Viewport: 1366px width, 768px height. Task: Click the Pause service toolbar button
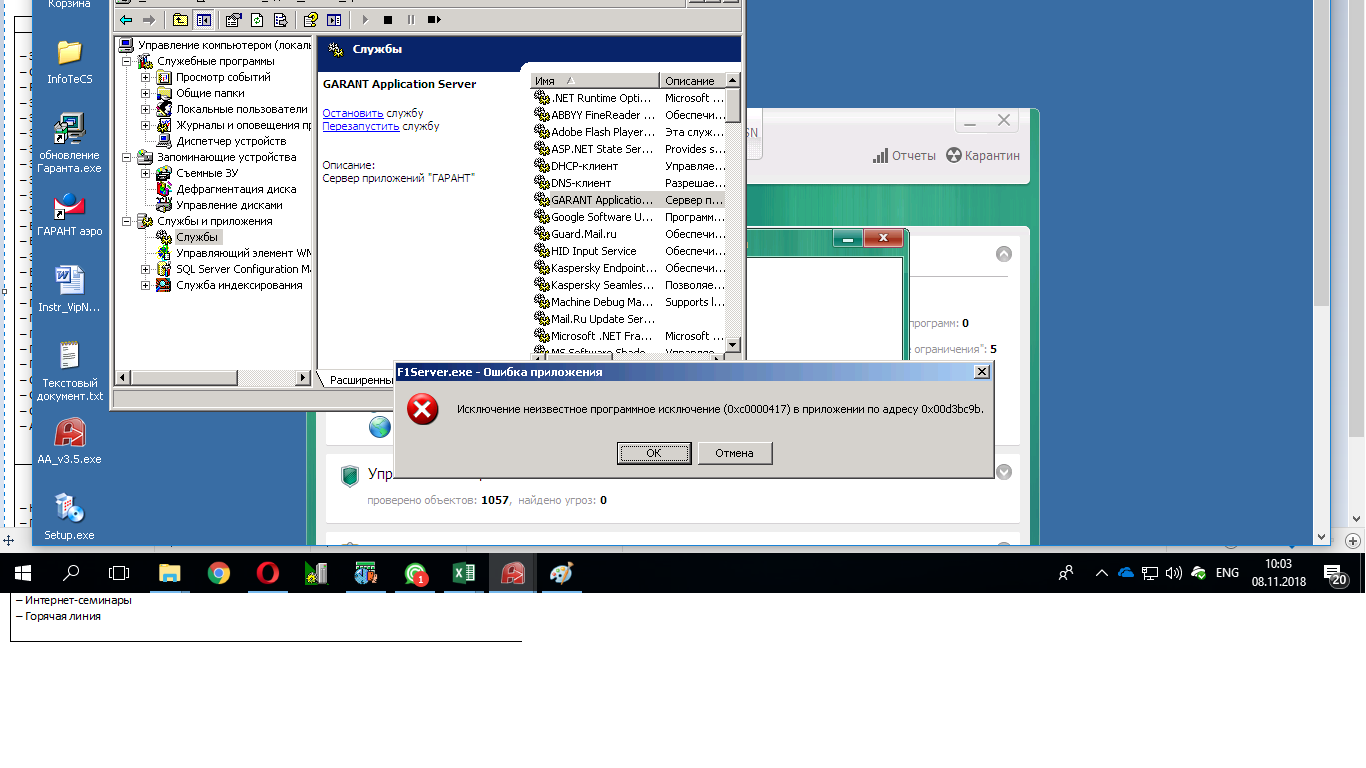click(x=411, y=19)
